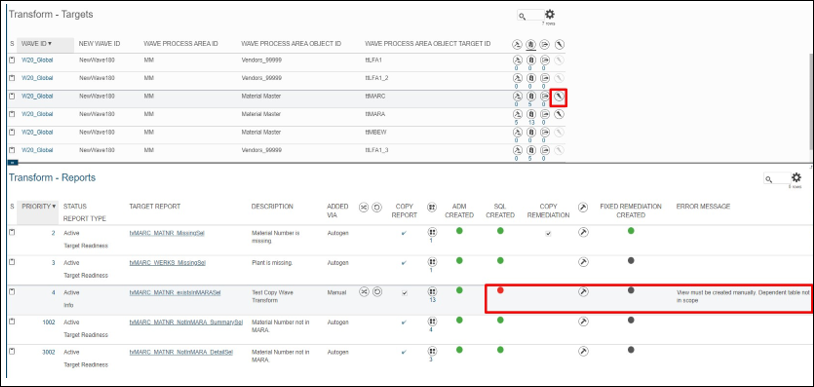The width and height of the screenshot is (814, 387).
Task: Open the tvMARC_MATNR_NotInMARA_DetailSel report link
Action: click(181, 352)
